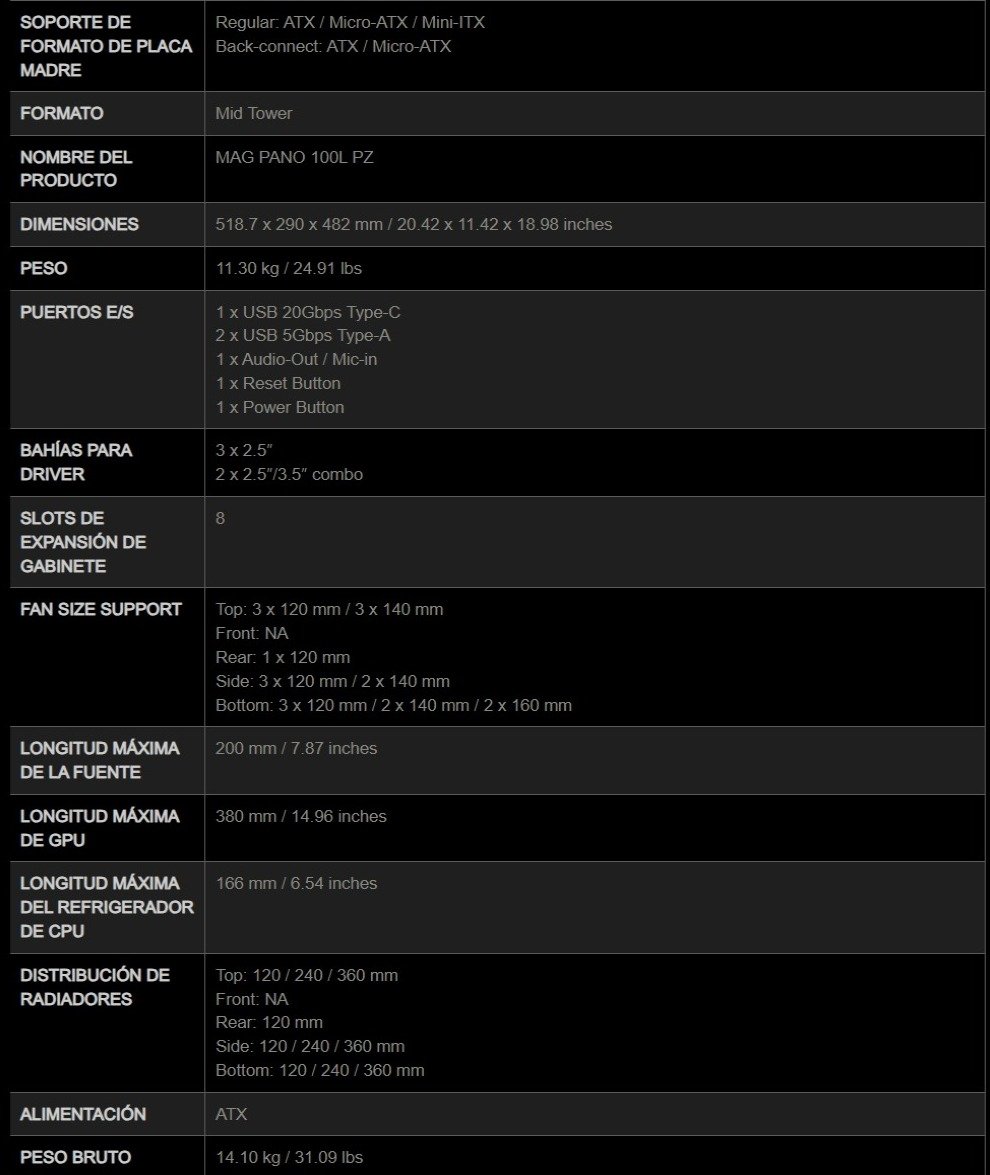Viewport: 990px width, 1175px height.
Task: Click the ATX value in the ALIMENTACIÓN row
Action: [231, 1114]
